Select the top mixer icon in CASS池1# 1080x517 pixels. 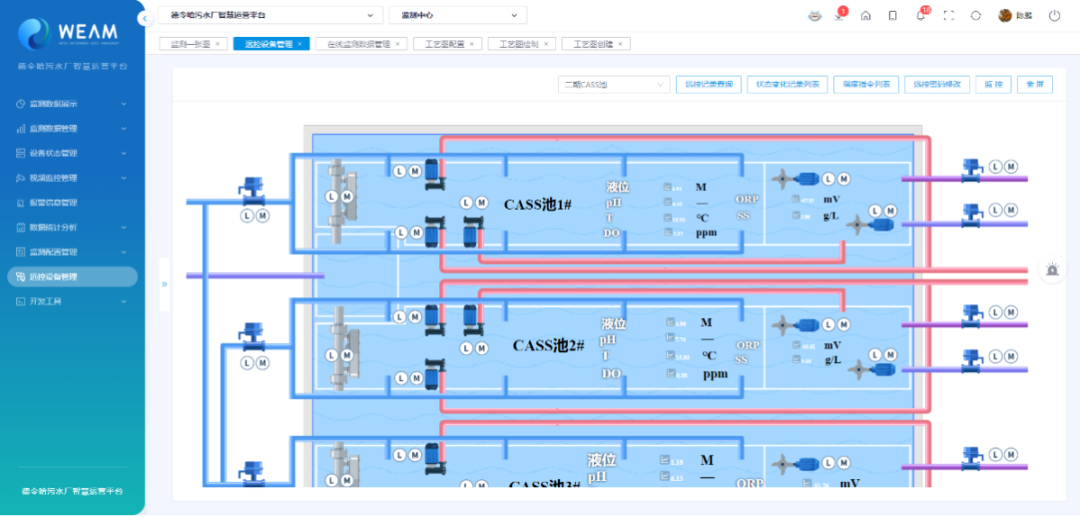pos(794,178)
